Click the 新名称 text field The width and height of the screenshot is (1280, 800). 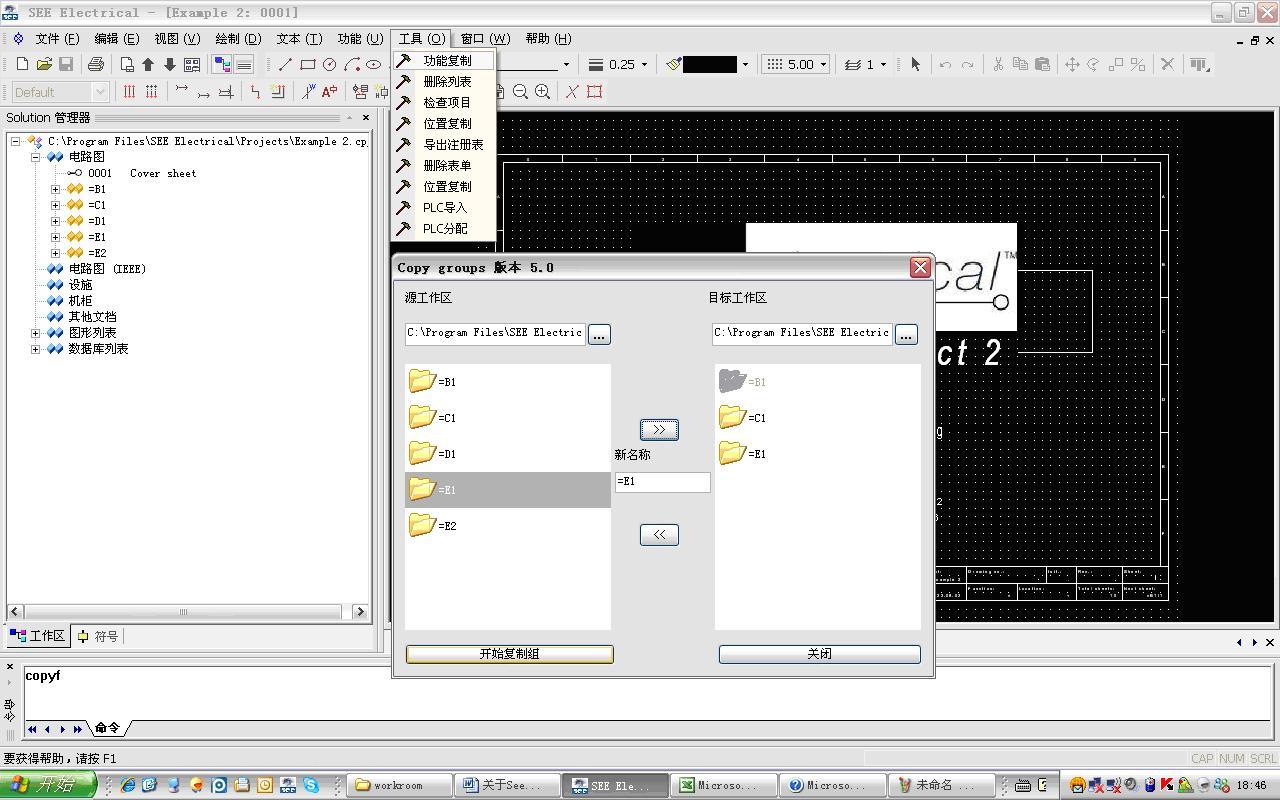[662, 481]
